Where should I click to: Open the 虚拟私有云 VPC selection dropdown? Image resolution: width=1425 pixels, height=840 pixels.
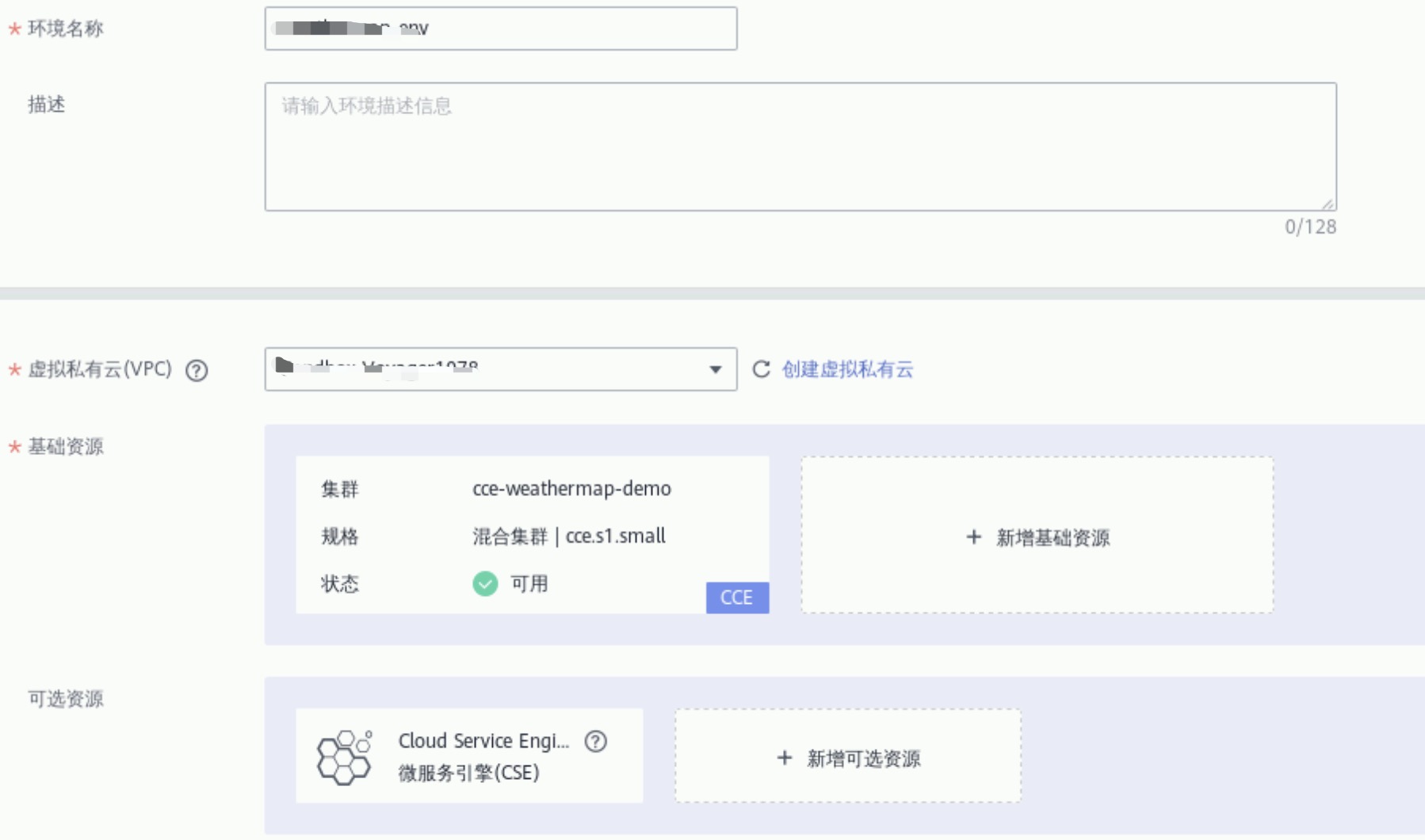click(483, 369)
